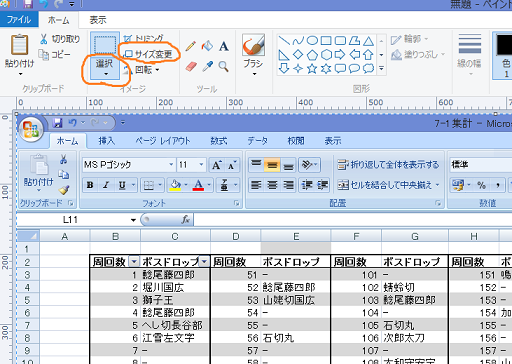Pick the Pentagon shape
The image size is (512, 364).
pos(312,55)
